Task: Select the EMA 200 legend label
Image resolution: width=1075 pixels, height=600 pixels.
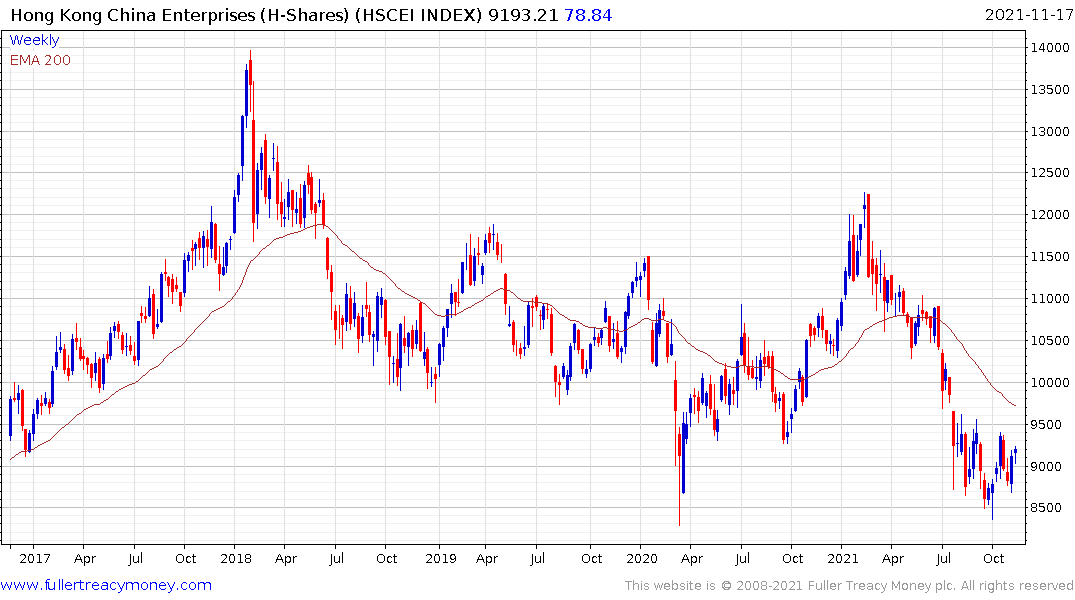Action: tap(40, 60)
